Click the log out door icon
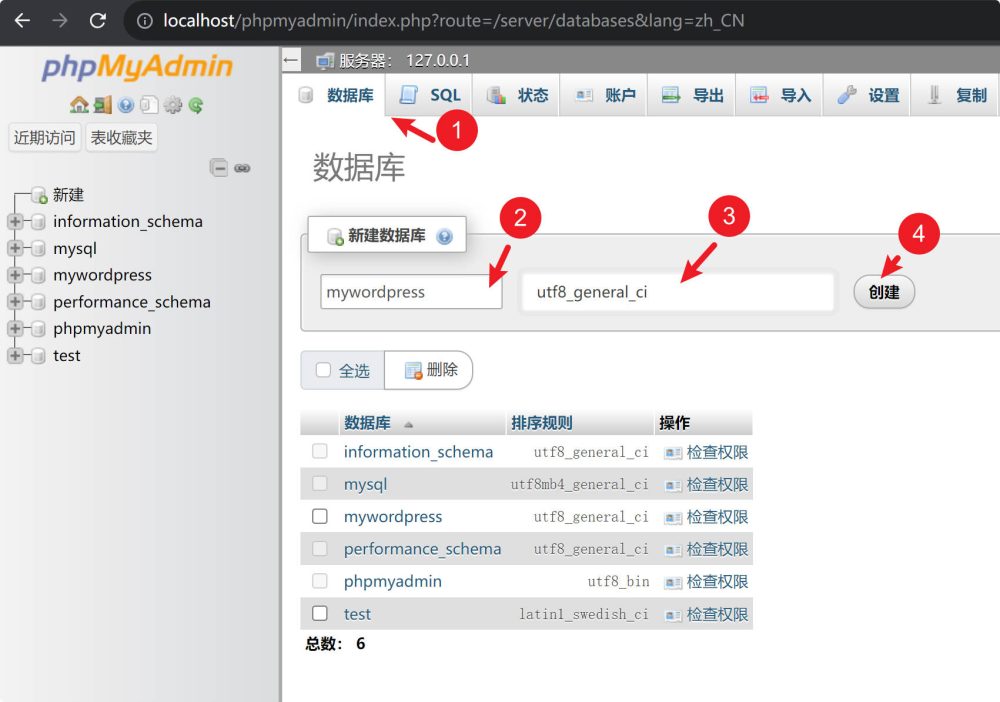Image resolution: width=1000 pixels, height=702 pixels. pyautogui.click(x=103, y=105)
